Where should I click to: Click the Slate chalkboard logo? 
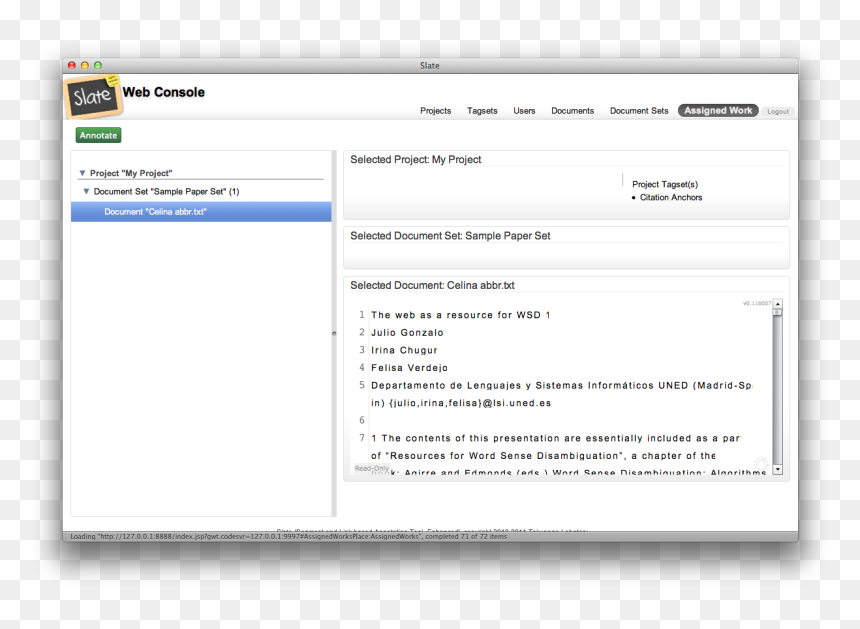(93, 96)
